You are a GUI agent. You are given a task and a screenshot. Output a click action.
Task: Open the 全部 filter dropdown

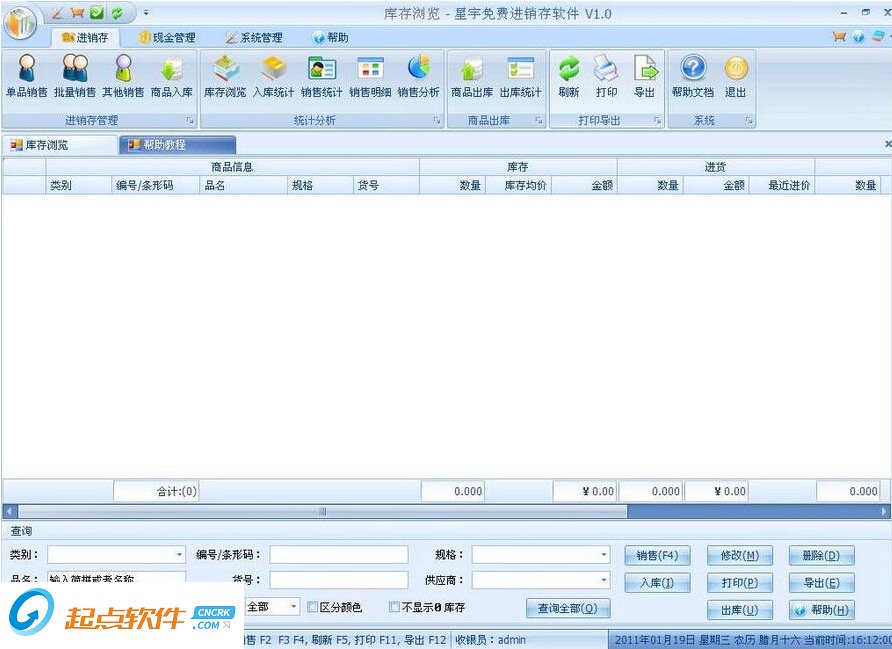[294, 606]
